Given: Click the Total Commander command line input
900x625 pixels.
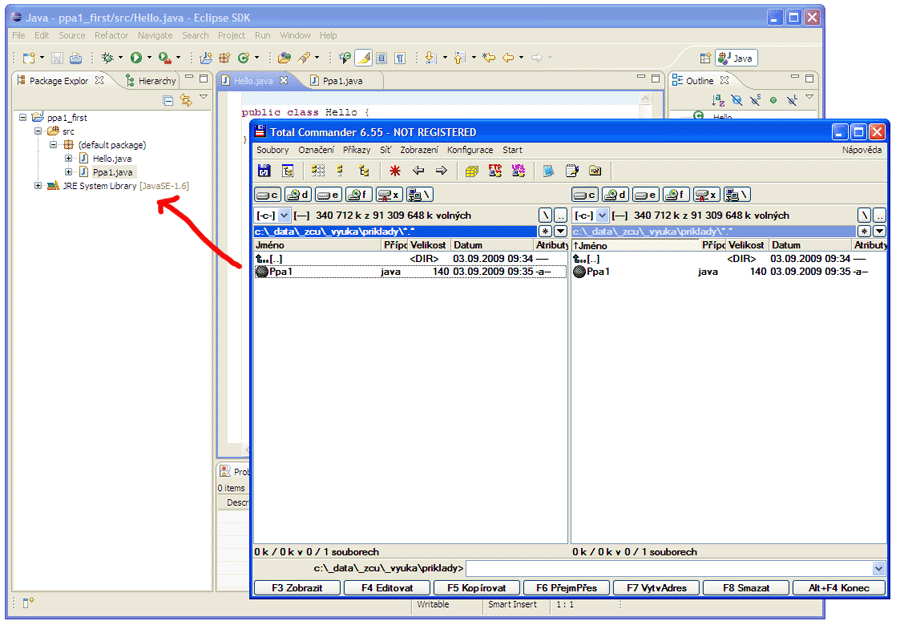Looking at the screenshot, I should (x=669, y=568).
